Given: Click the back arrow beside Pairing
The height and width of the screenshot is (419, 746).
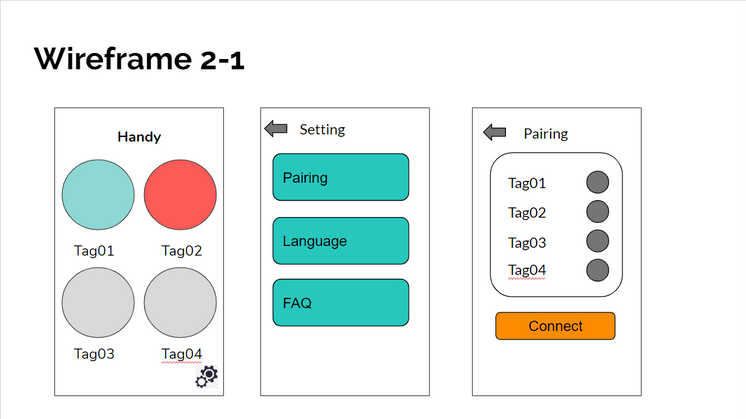Looking at the screenshot, I should click(x=494, y=132).
